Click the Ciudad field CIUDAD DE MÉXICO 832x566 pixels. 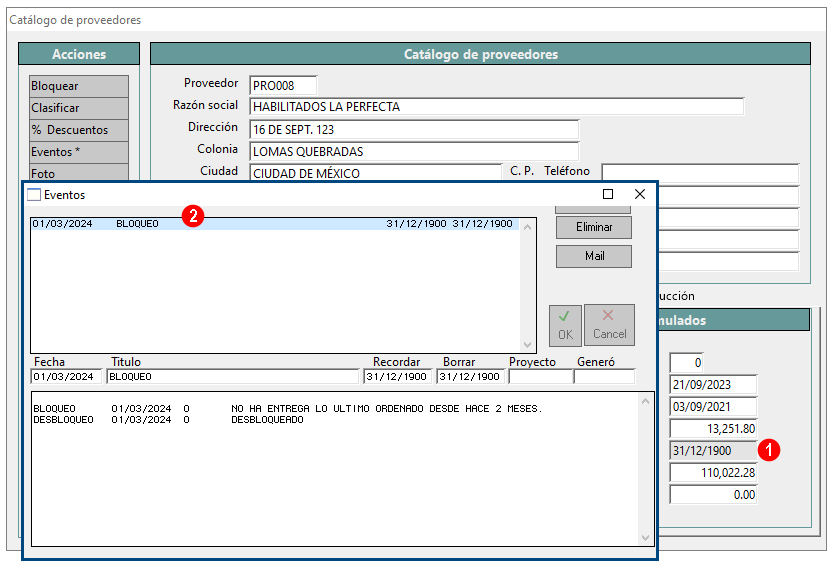point(376,173)
